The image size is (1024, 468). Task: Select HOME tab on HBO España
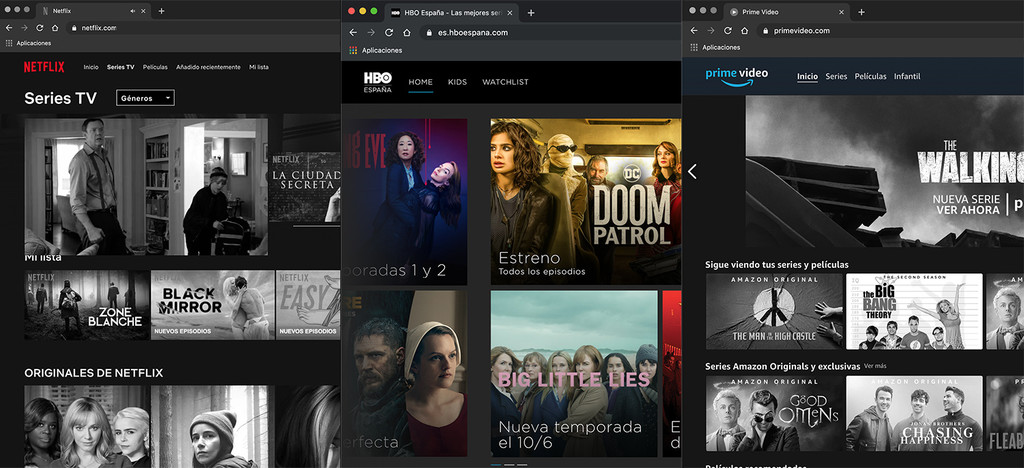pyautogui.click(x=421, y=82)
